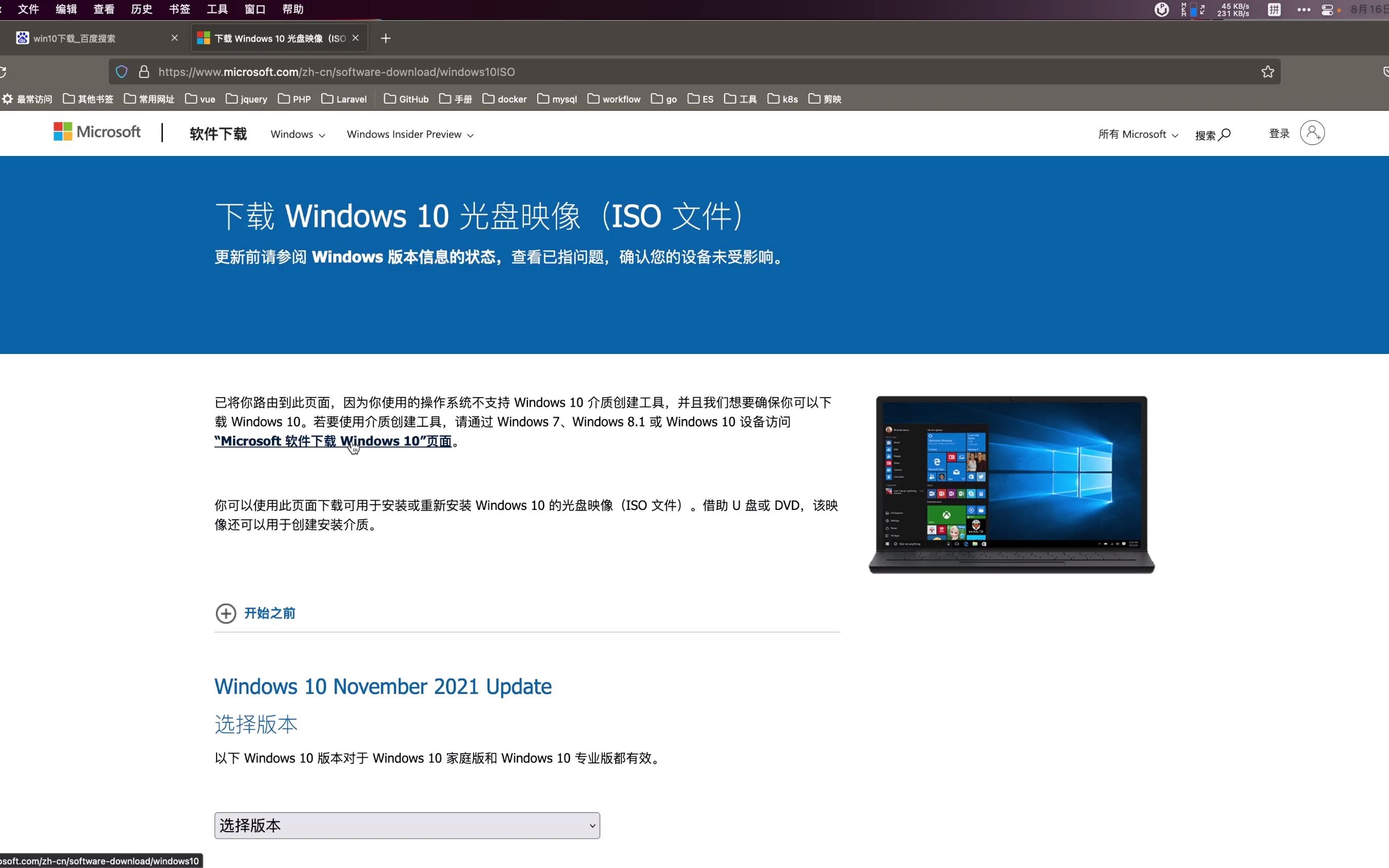This screenshot has height=868, width=1389.
Task: Expand the 开始之前 section
Action: point(256,613)
